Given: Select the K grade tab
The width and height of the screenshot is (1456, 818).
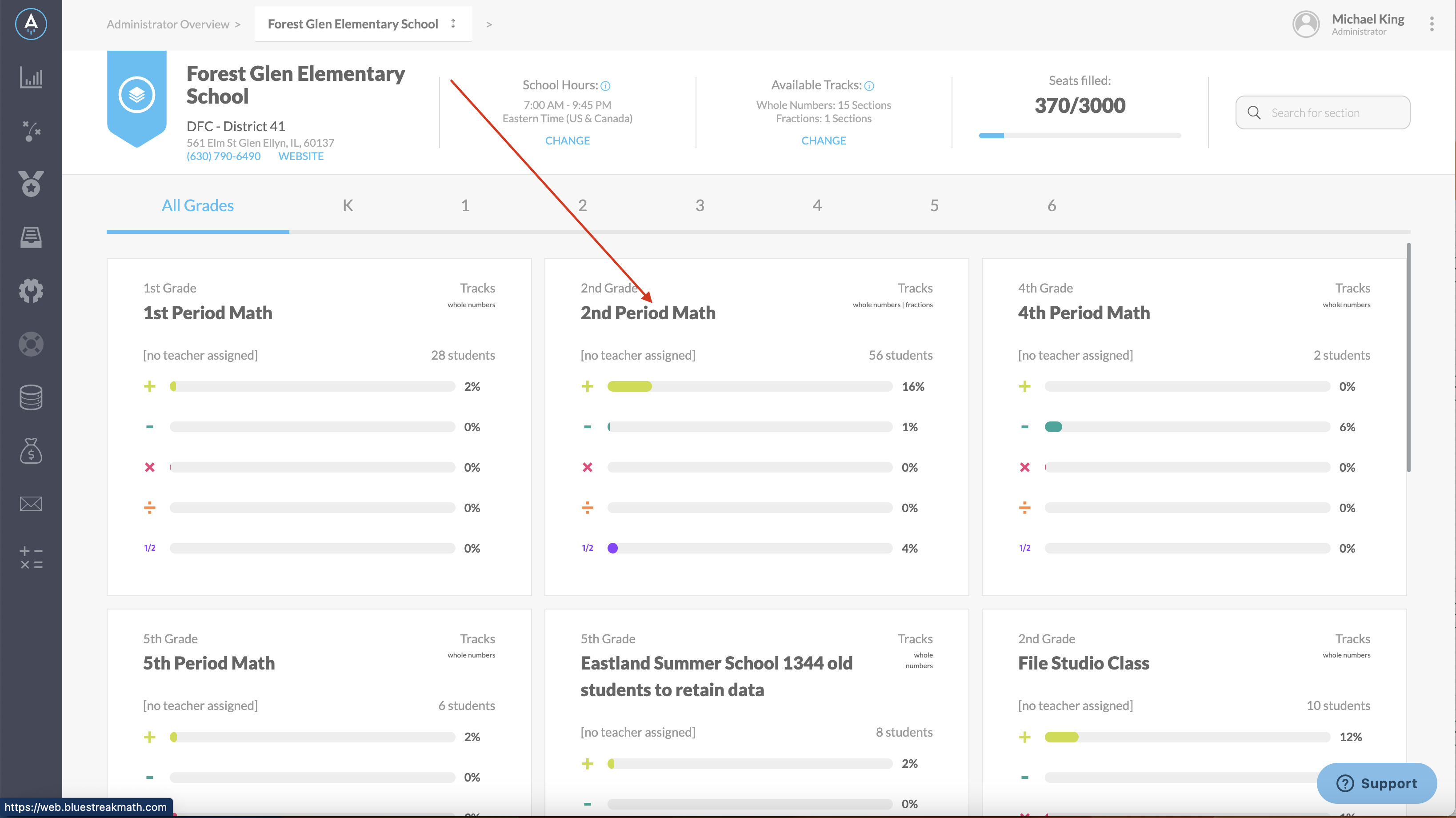Looking at the screenshot, I should [348, 205].
